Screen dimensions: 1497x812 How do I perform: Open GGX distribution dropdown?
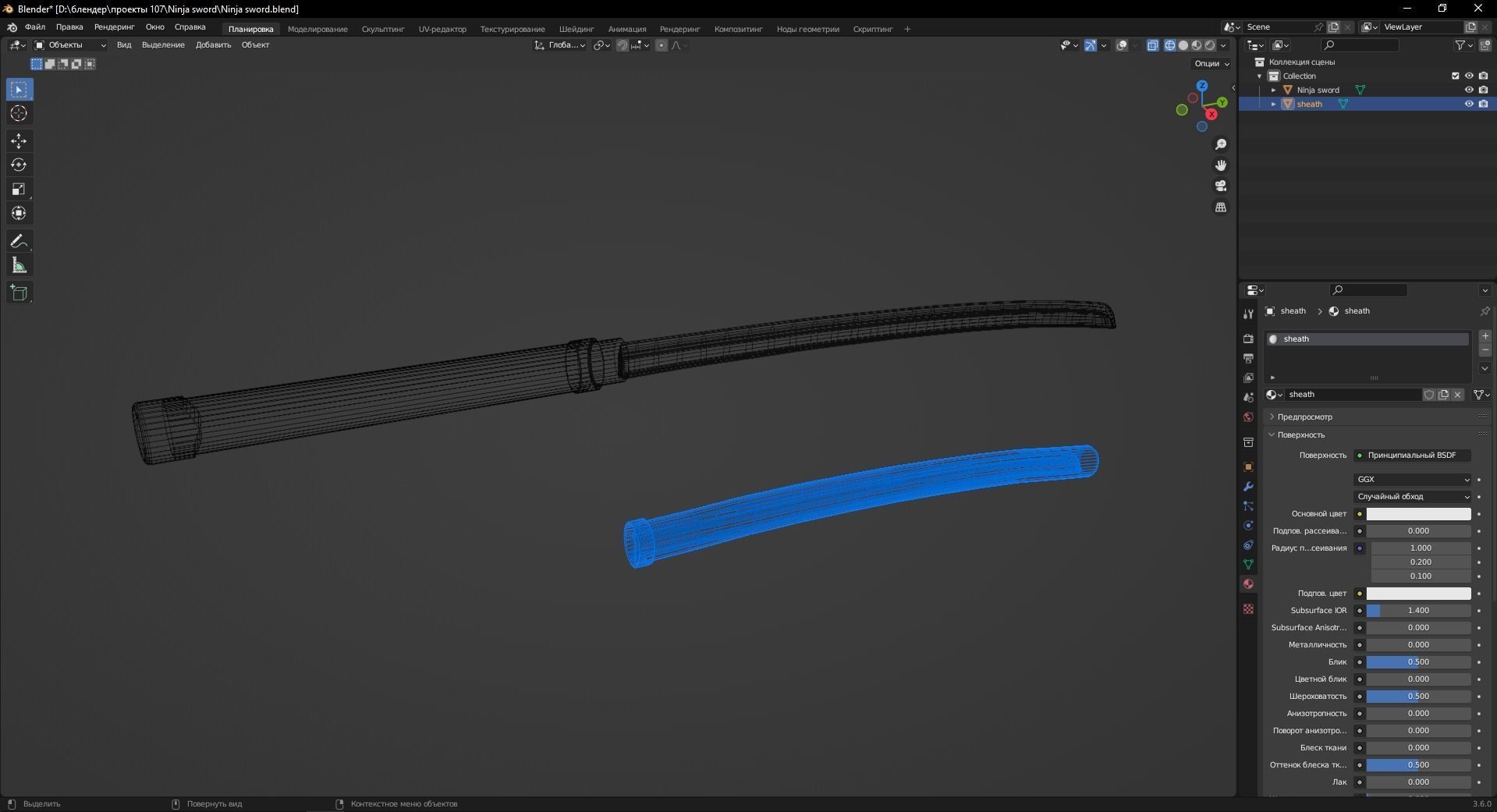coord(1412,479)
